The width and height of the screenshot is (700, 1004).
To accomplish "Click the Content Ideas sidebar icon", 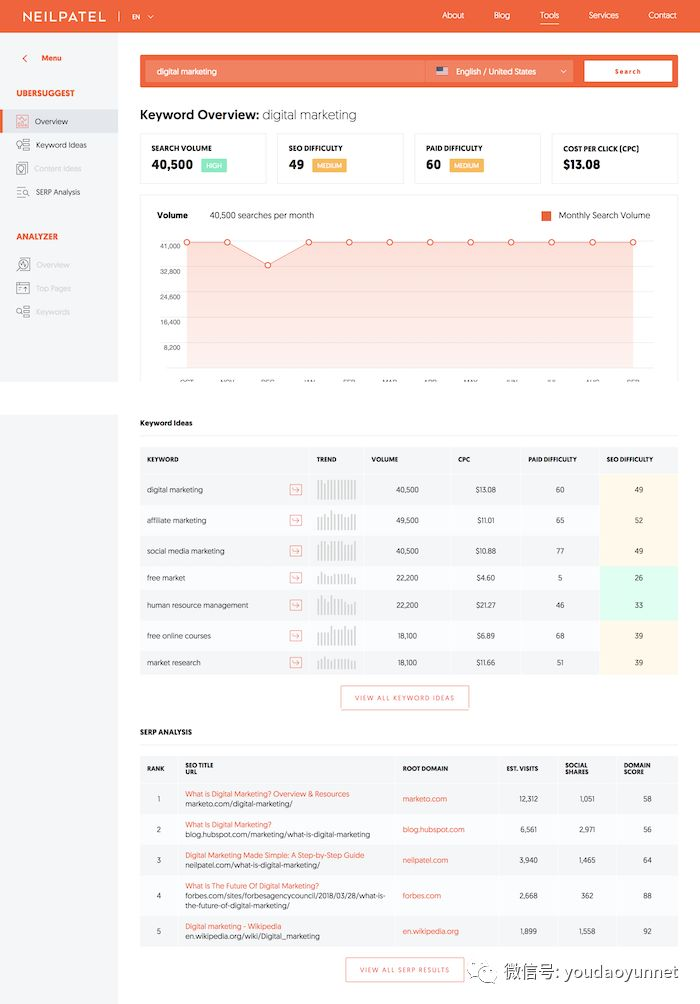I will [x=22, y=168].
